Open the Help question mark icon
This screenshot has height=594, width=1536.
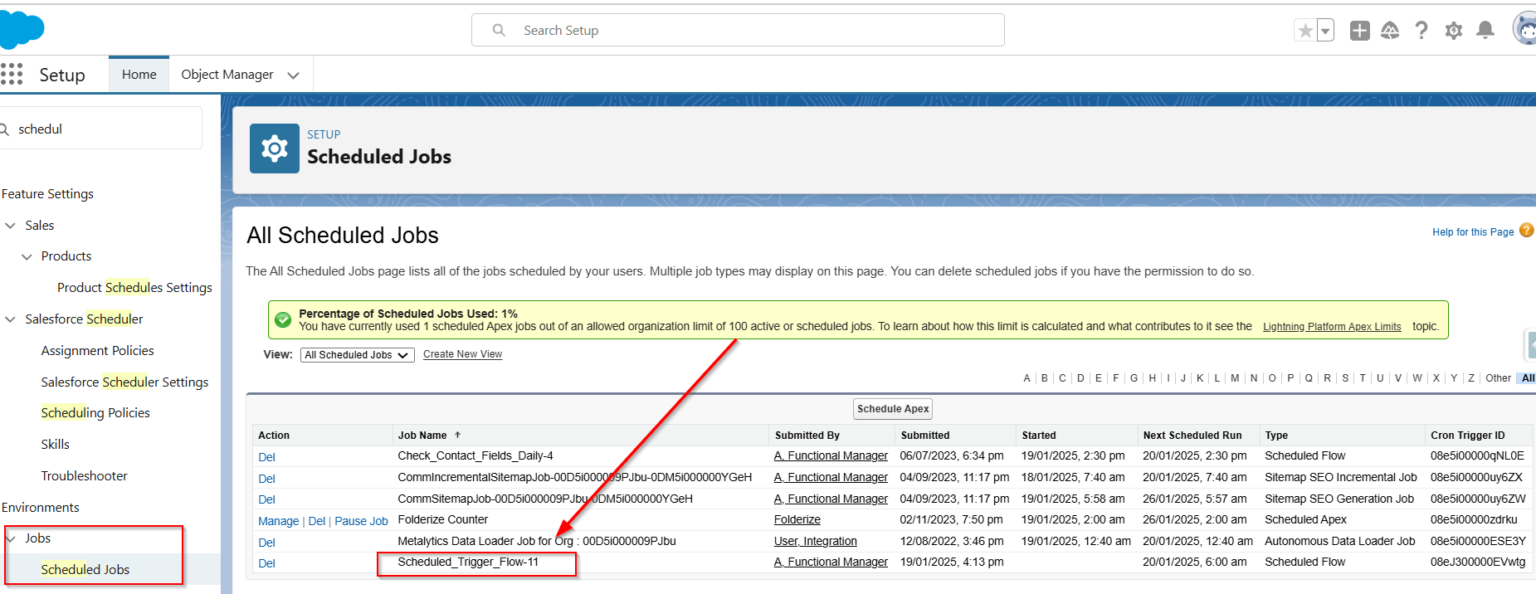(x=1421, y=31)
